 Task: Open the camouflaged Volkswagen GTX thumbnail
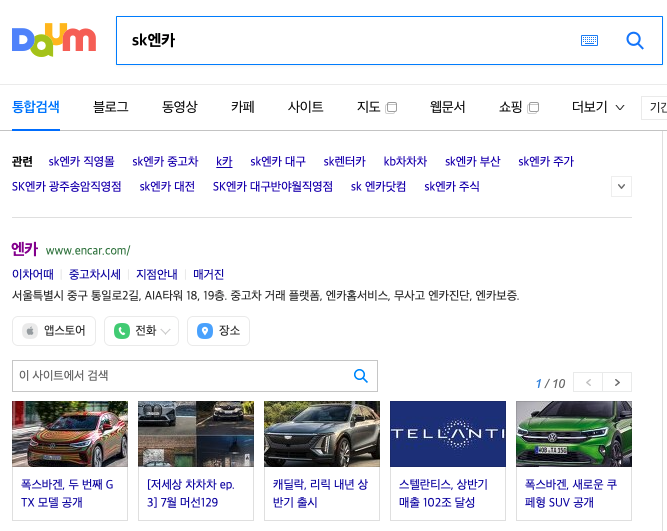click(x=70, y=434)
